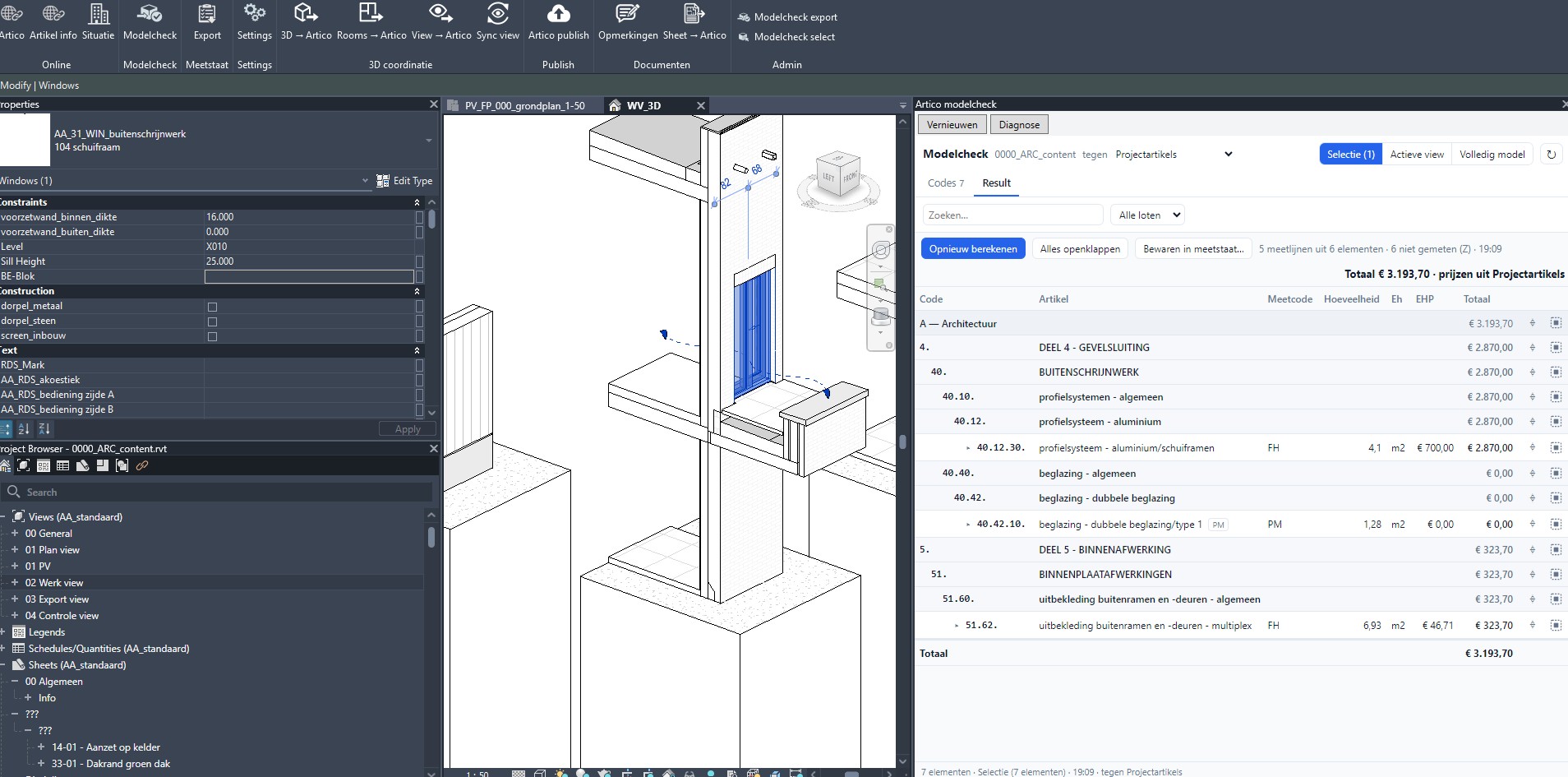
Task: Collapse the Constraints properties group
Action: tap(417, 202)
